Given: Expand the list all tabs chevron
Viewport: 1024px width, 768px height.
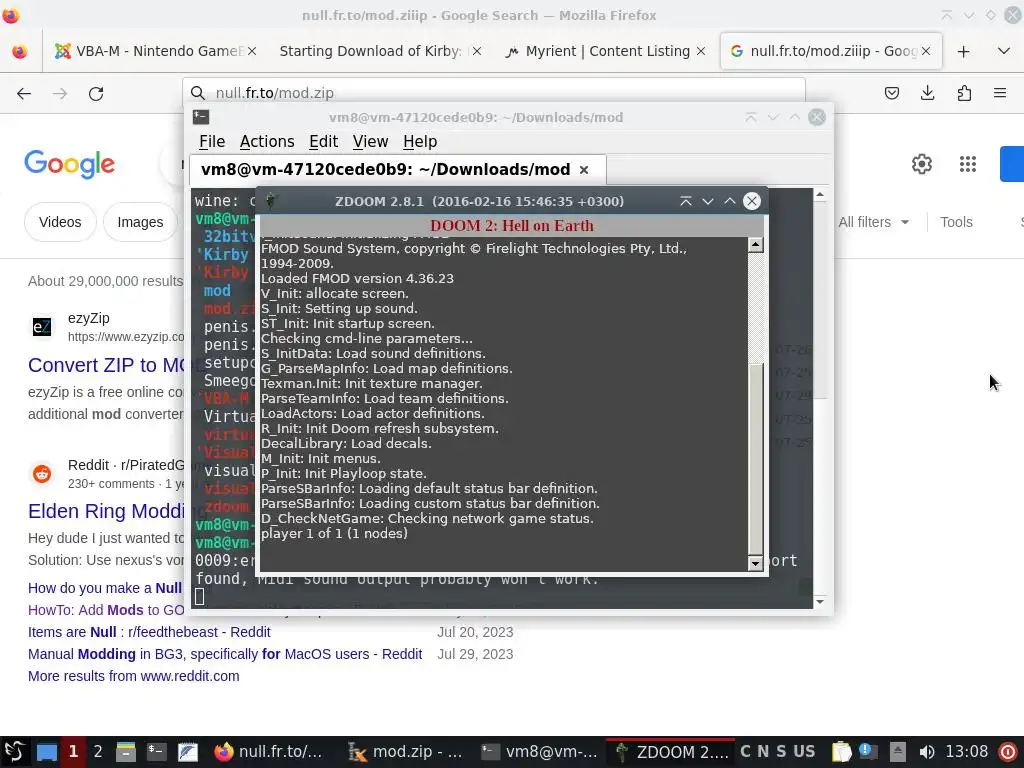Looking at the screenshot, I should [x=1004, y=51].
